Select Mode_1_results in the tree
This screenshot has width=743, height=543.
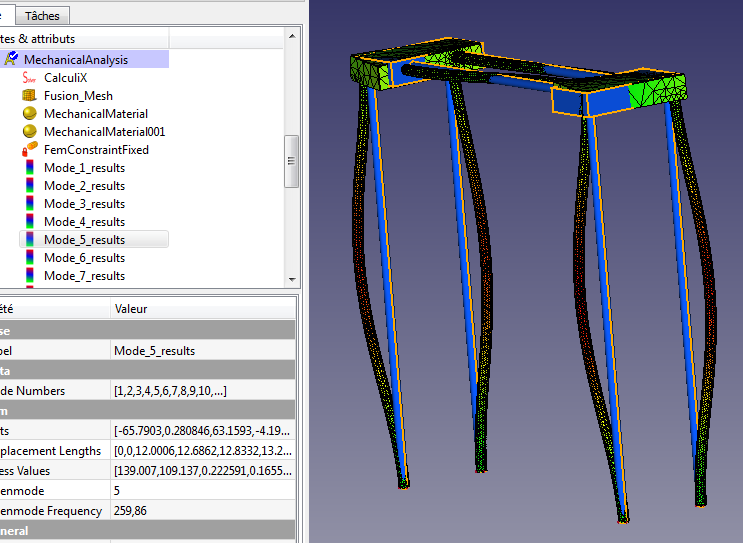pos(84,168)
